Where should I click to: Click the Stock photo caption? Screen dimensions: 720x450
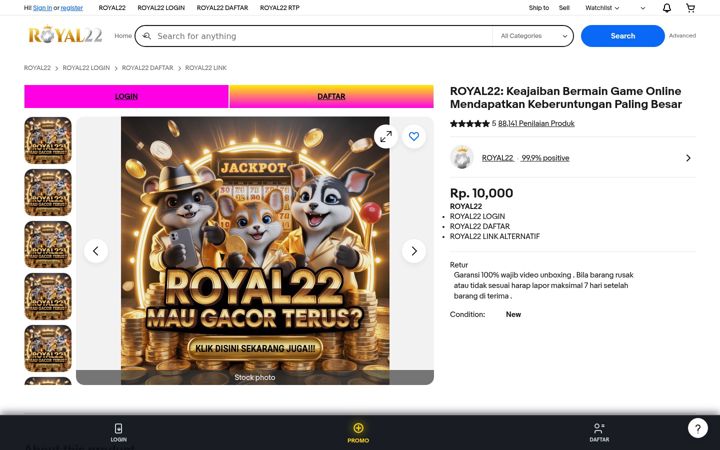255,377
